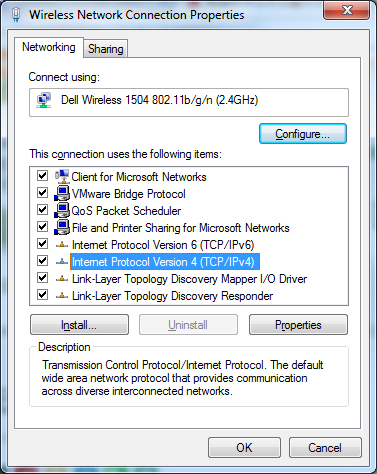Click the TCP/IPv4 protocol icon
The width and height of the screenshot is (377, 474).
point(62,262)
